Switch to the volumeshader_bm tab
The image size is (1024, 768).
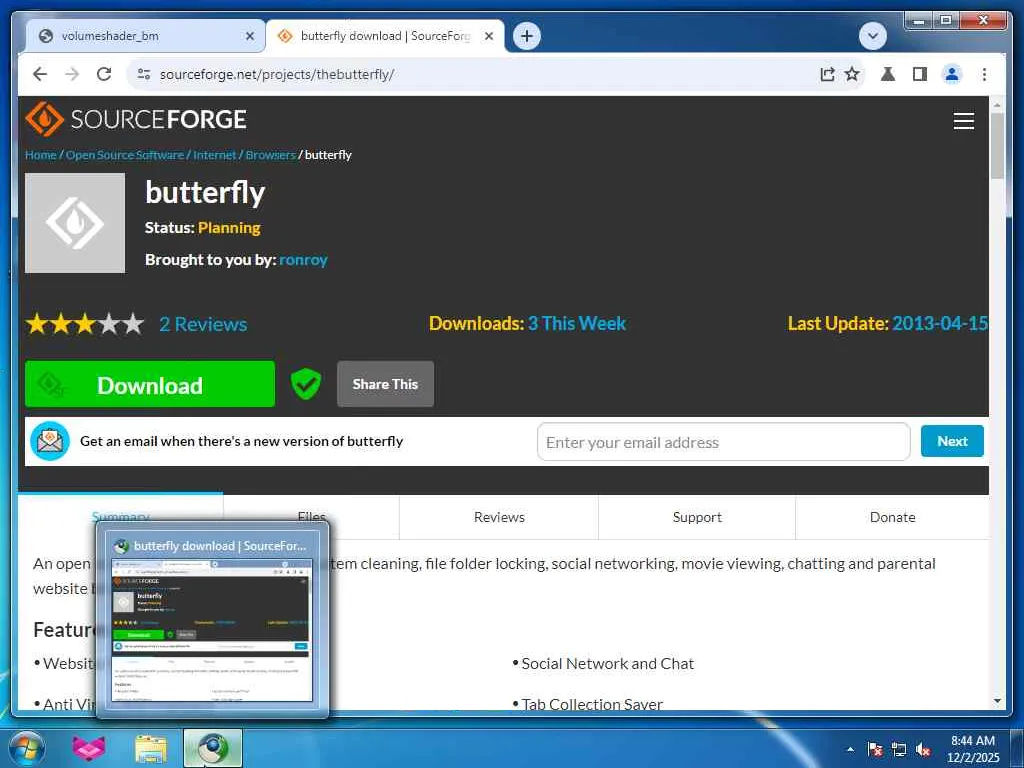[145, 36]
